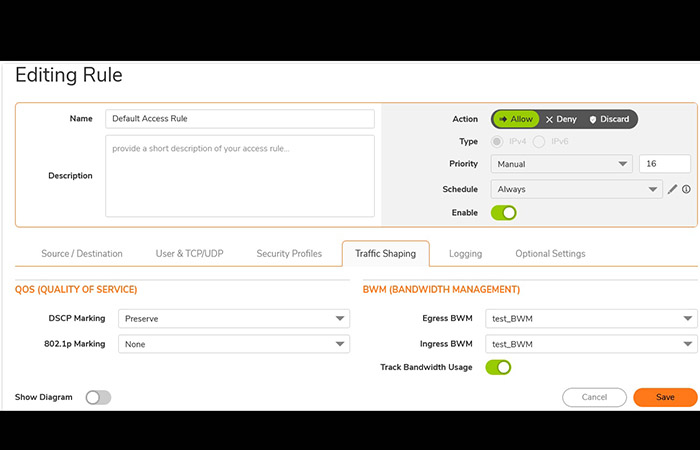This screenshot has height=450, width=700.
Task: Toggle the Enable rule switch
Action: click(x=504, y=213)
